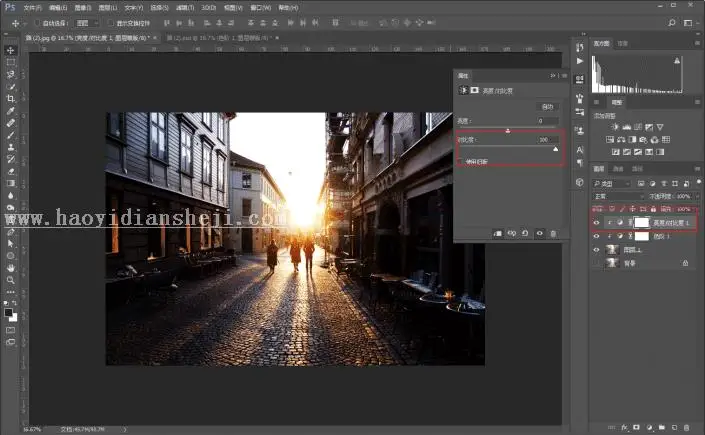Open Properties panel flyout menu
The width and height of the screenshot is (705, 435).
pos(564,76)
